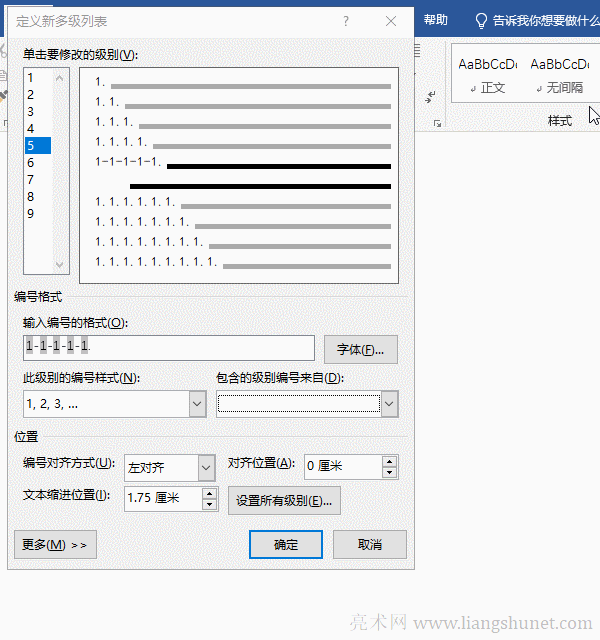Open paragraph settings dialog launcher icon
The image size is (600, 640).
(437, 124)
